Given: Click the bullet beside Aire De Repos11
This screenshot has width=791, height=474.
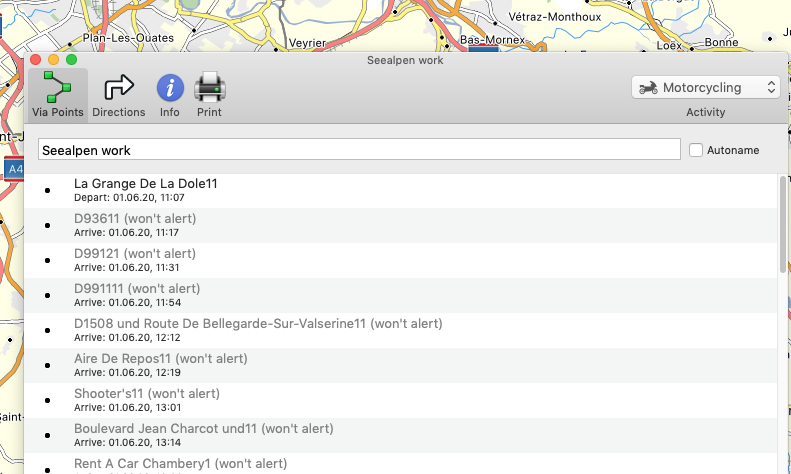Looking at the screenshot, I should pos(47,365).
